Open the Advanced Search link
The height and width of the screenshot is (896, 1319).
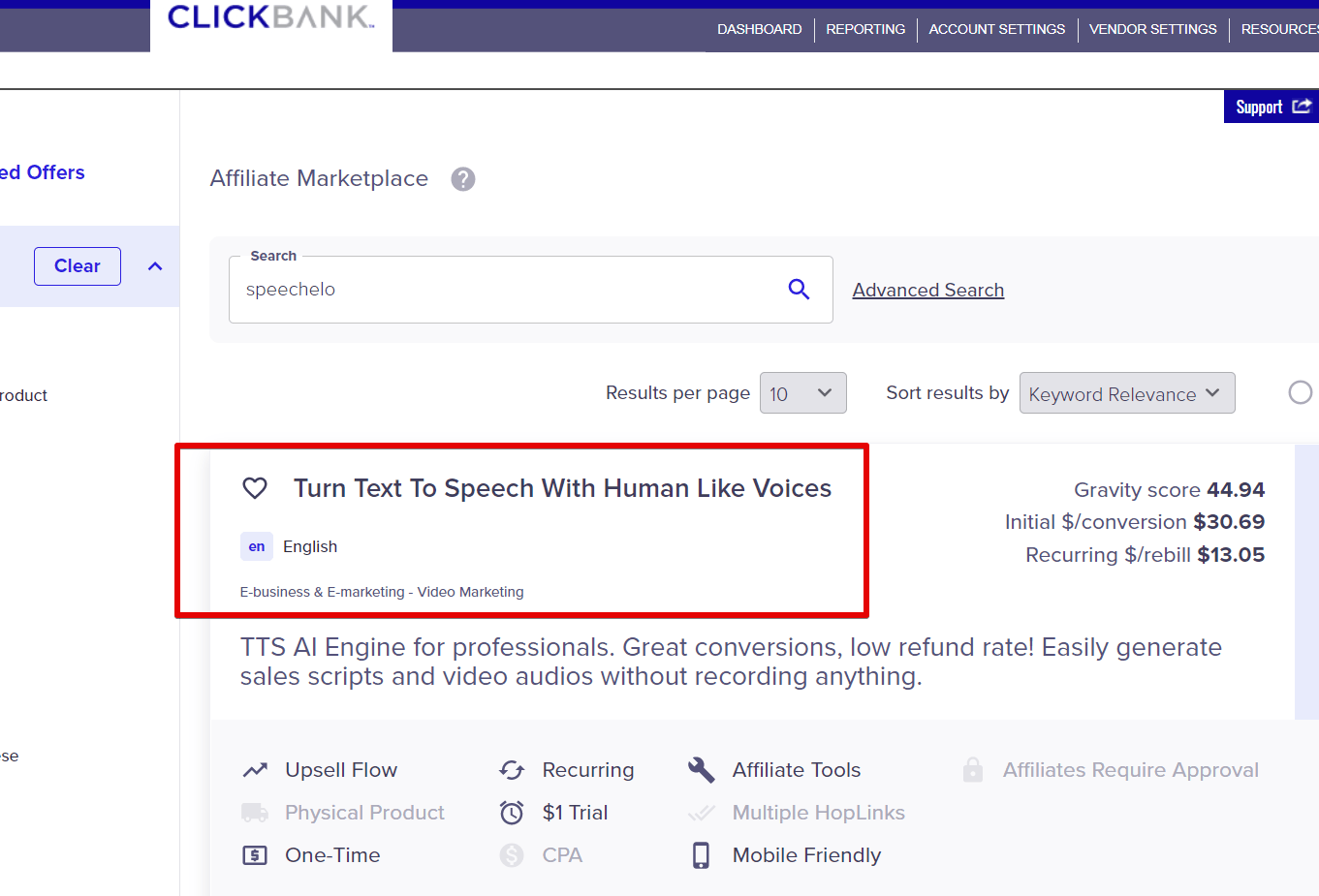tap(928, 290)
